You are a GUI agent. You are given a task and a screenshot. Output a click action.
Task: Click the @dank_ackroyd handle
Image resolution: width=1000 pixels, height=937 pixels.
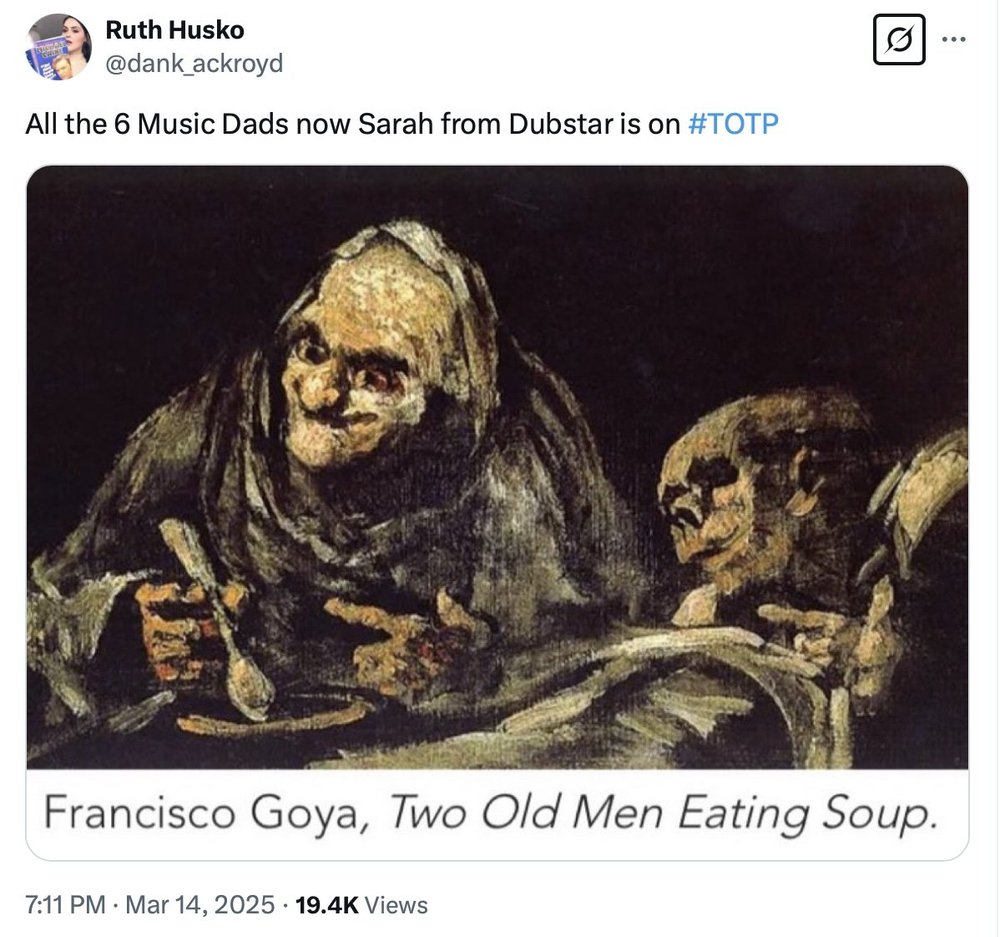(194, 63)
